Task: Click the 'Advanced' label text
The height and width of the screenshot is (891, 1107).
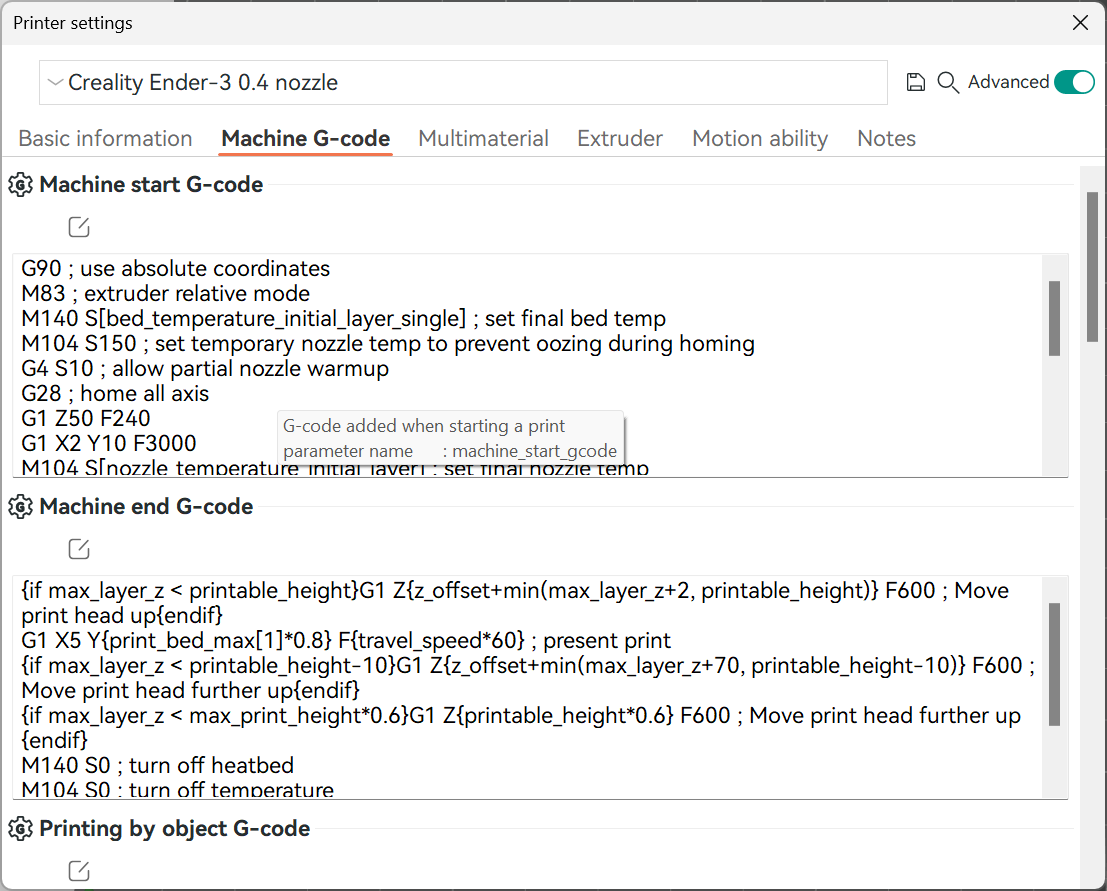Action: point(1008,82)
